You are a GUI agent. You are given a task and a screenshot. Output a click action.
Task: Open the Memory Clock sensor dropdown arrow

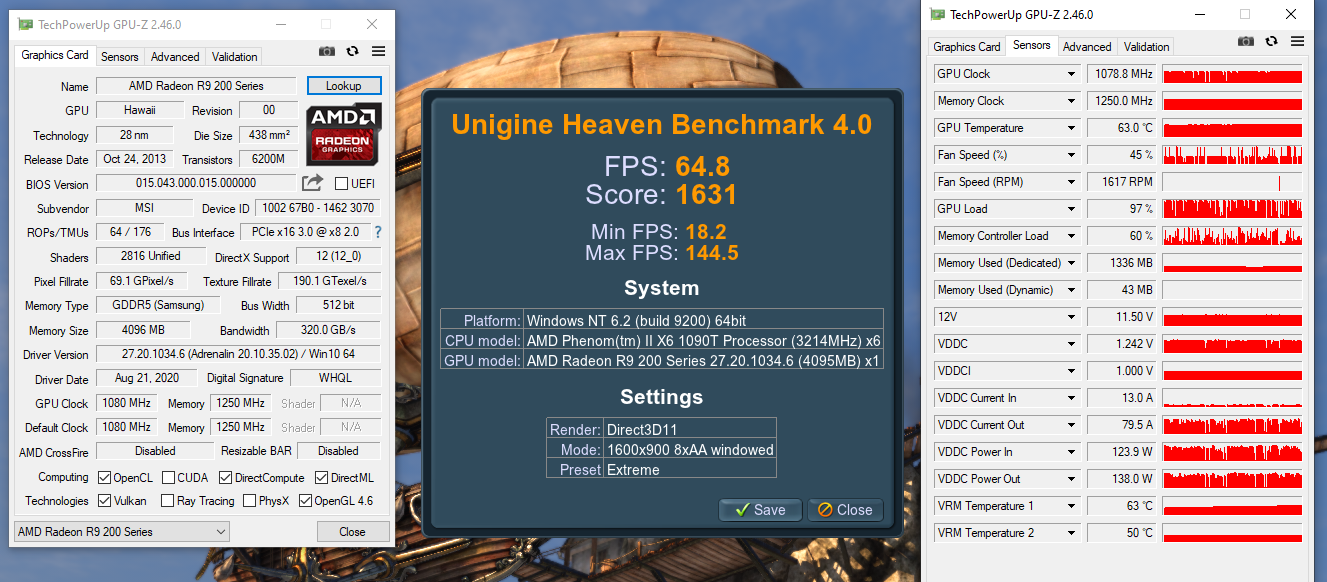point(1071,101)
